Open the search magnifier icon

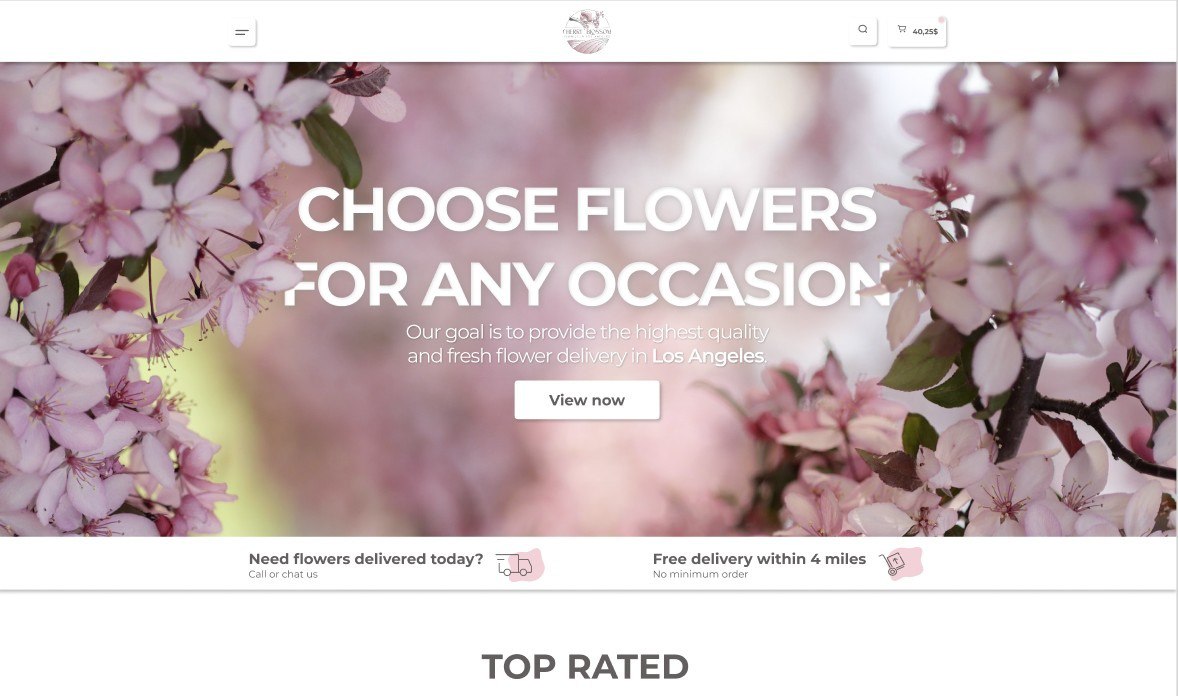tap(863, 31)
